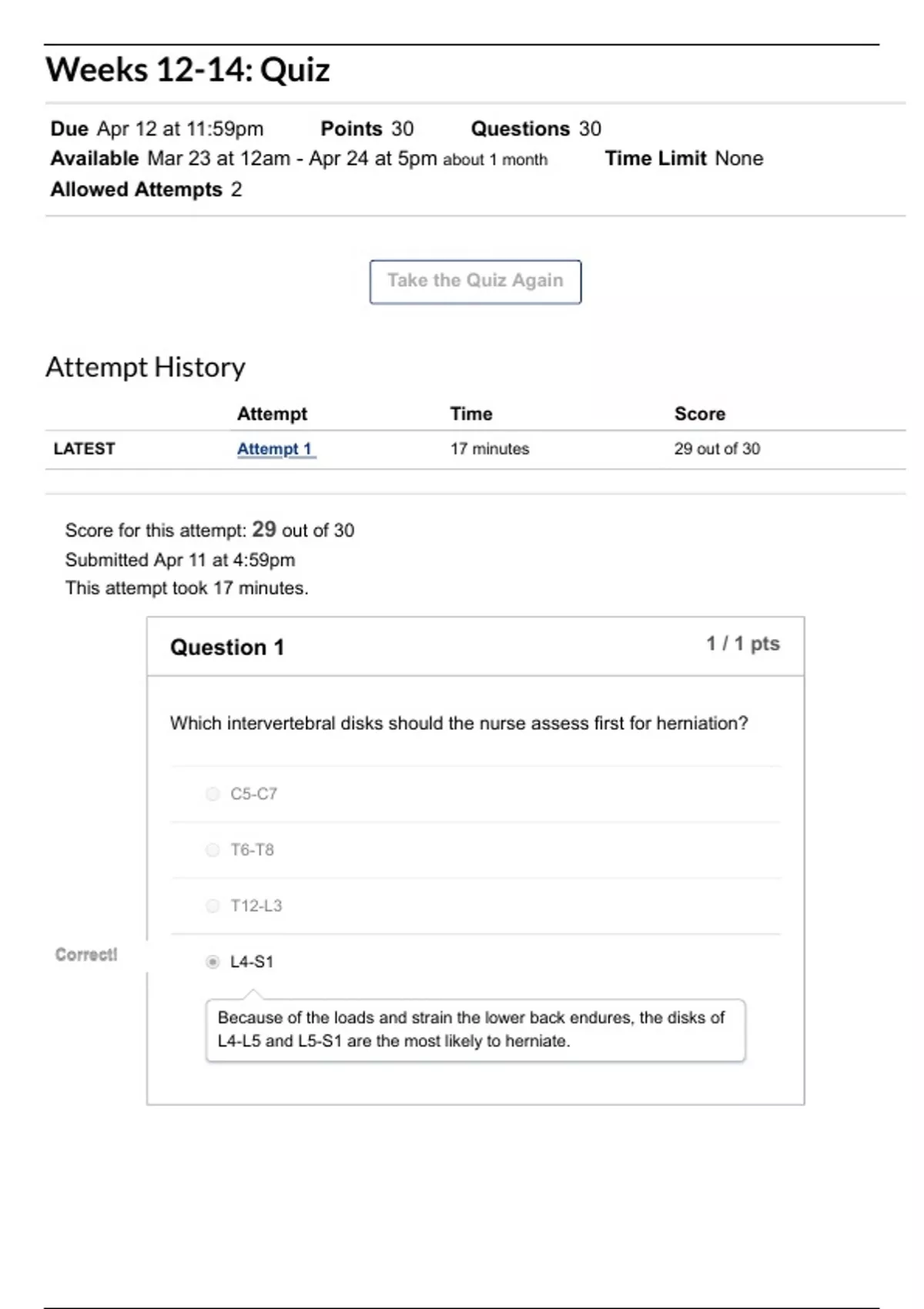Screen dimensions: 924x1309
Task: Select the T12-L3 answer option
Action: 212,906
